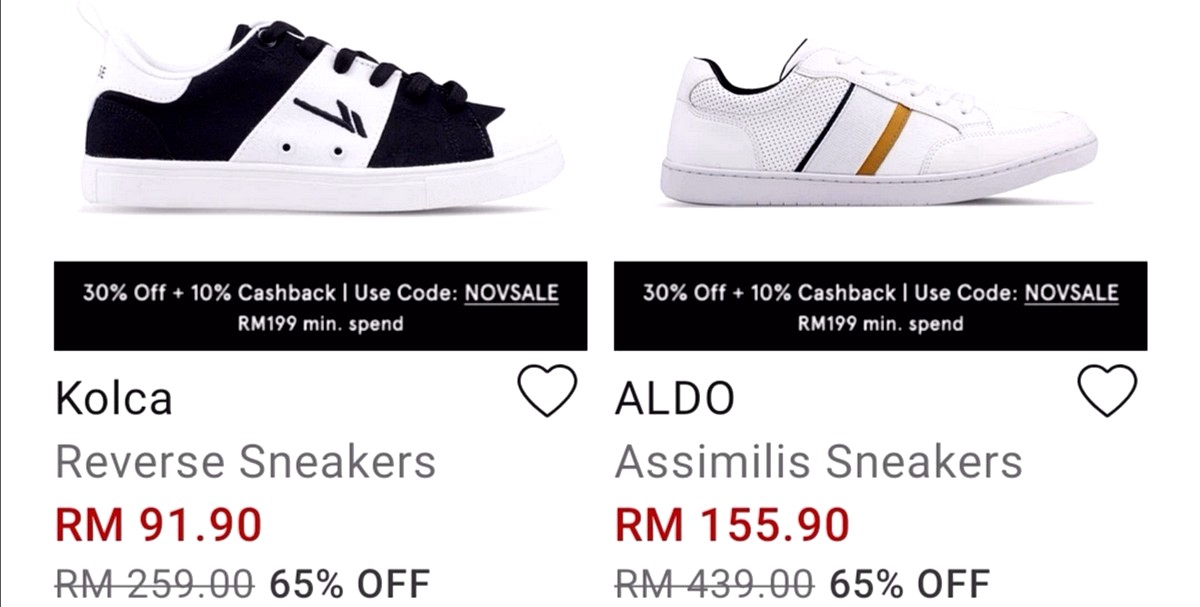Click NOVSALE code under Kolca sneakers
Screen dimensions: 1200x607
511,293
